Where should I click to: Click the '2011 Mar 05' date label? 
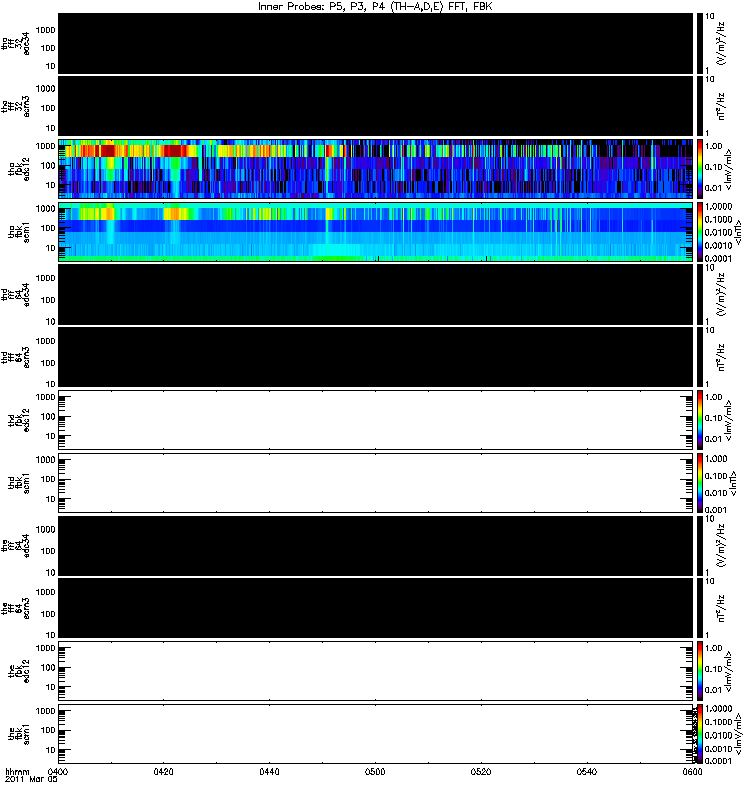(32, 779)
